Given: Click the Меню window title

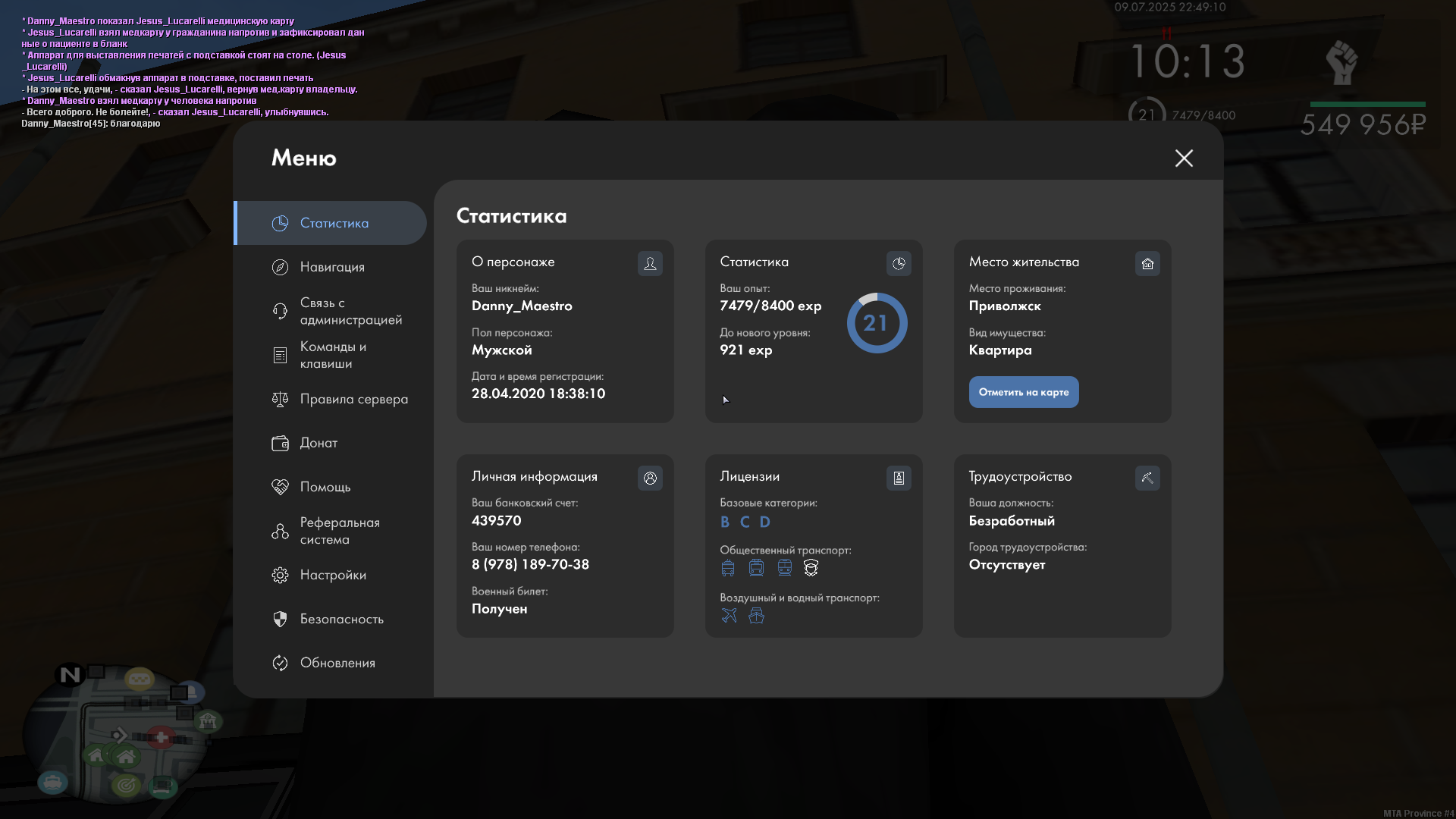Looking at the screenshot, I should (x=303, y=158).
